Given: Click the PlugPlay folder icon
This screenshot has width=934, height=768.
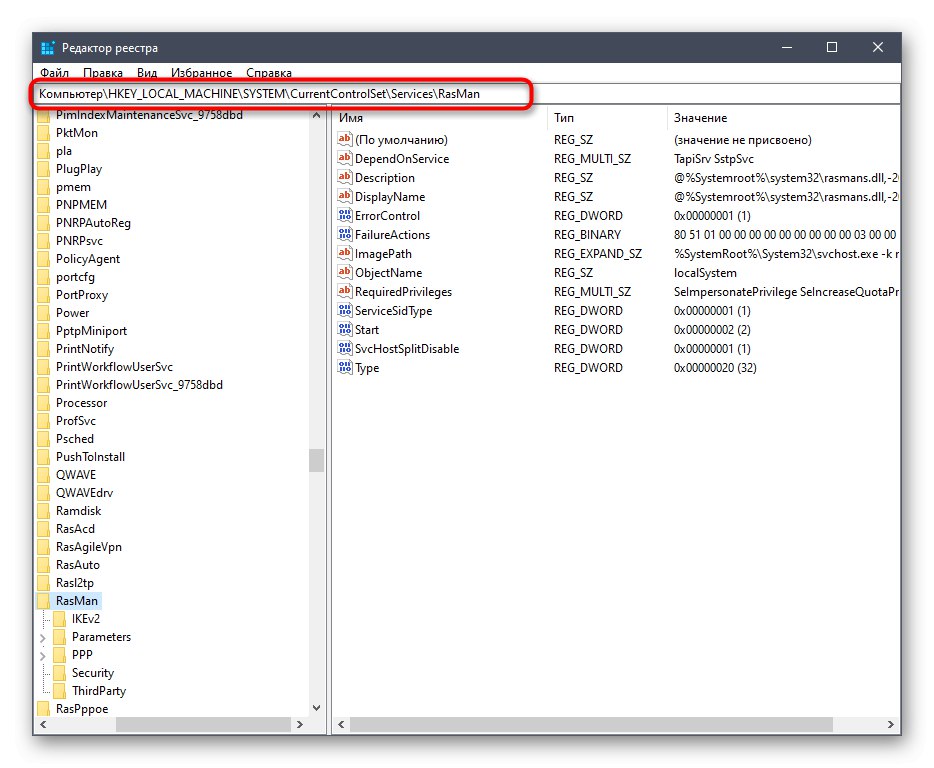Looking at the screenshot, I should click(43, 169).
